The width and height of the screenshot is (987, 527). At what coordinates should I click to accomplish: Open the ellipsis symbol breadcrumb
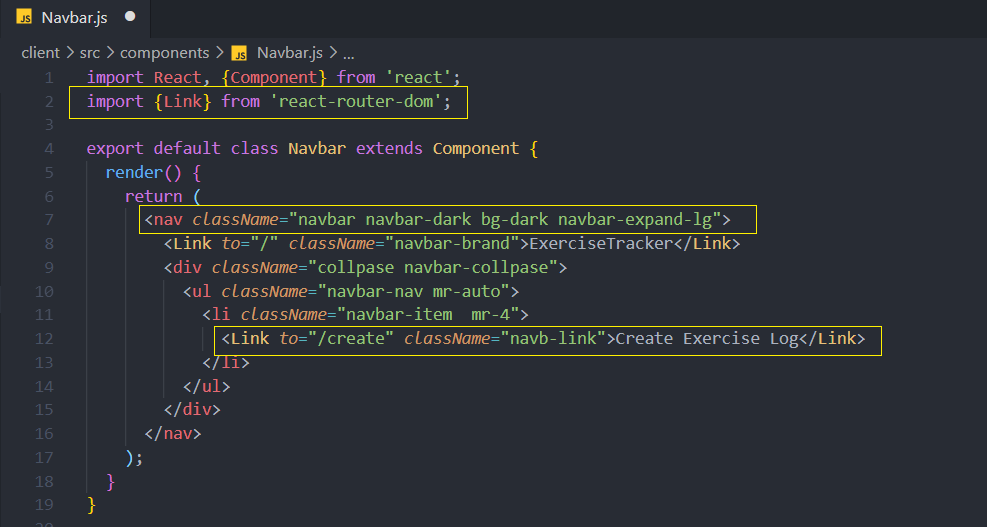tap(349, 53)
